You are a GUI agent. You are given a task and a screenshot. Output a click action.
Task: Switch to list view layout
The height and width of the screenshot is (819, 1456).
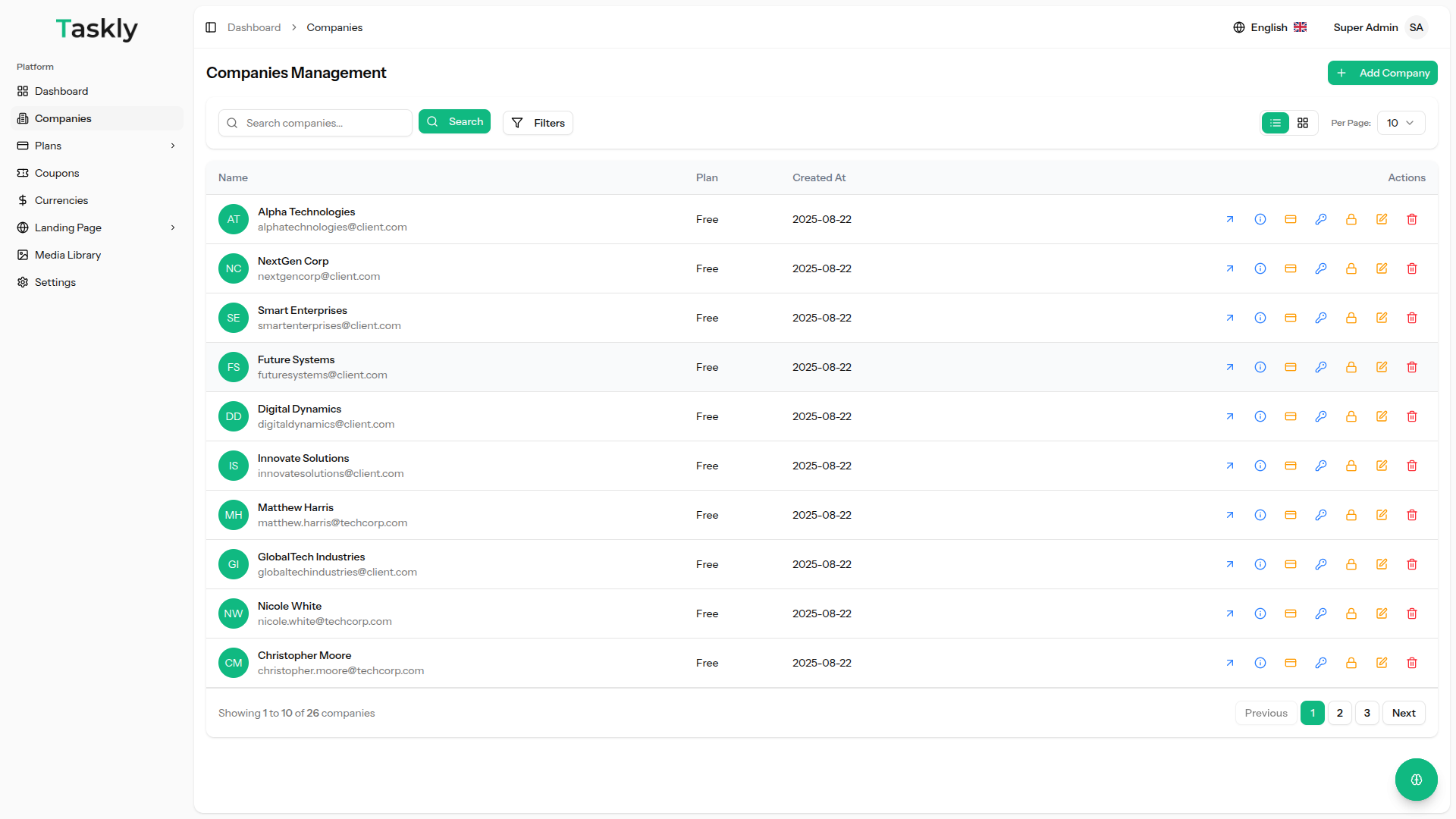tap(1275, 123)
